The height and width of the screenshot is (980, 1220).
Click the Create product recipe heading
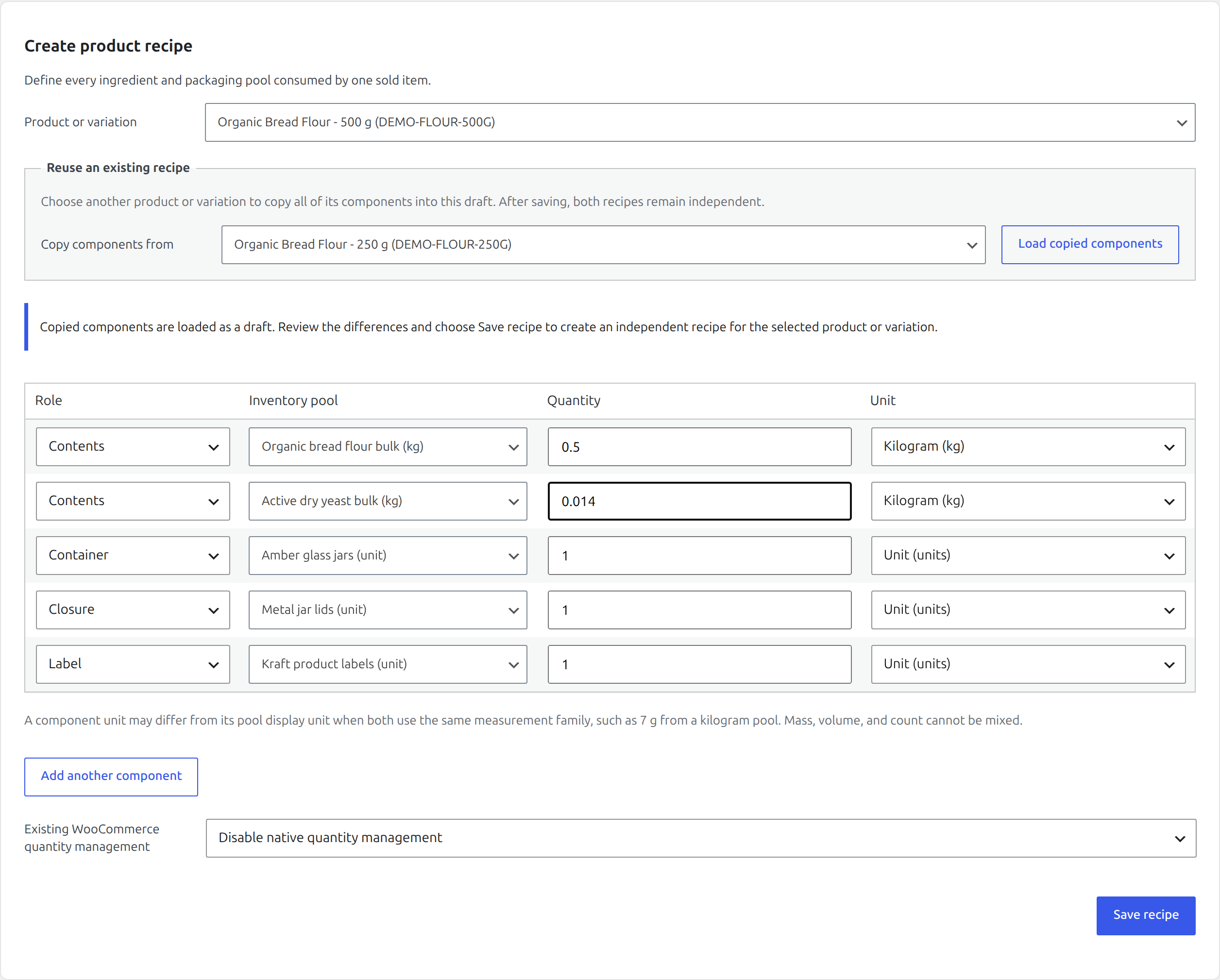[108, 46]
